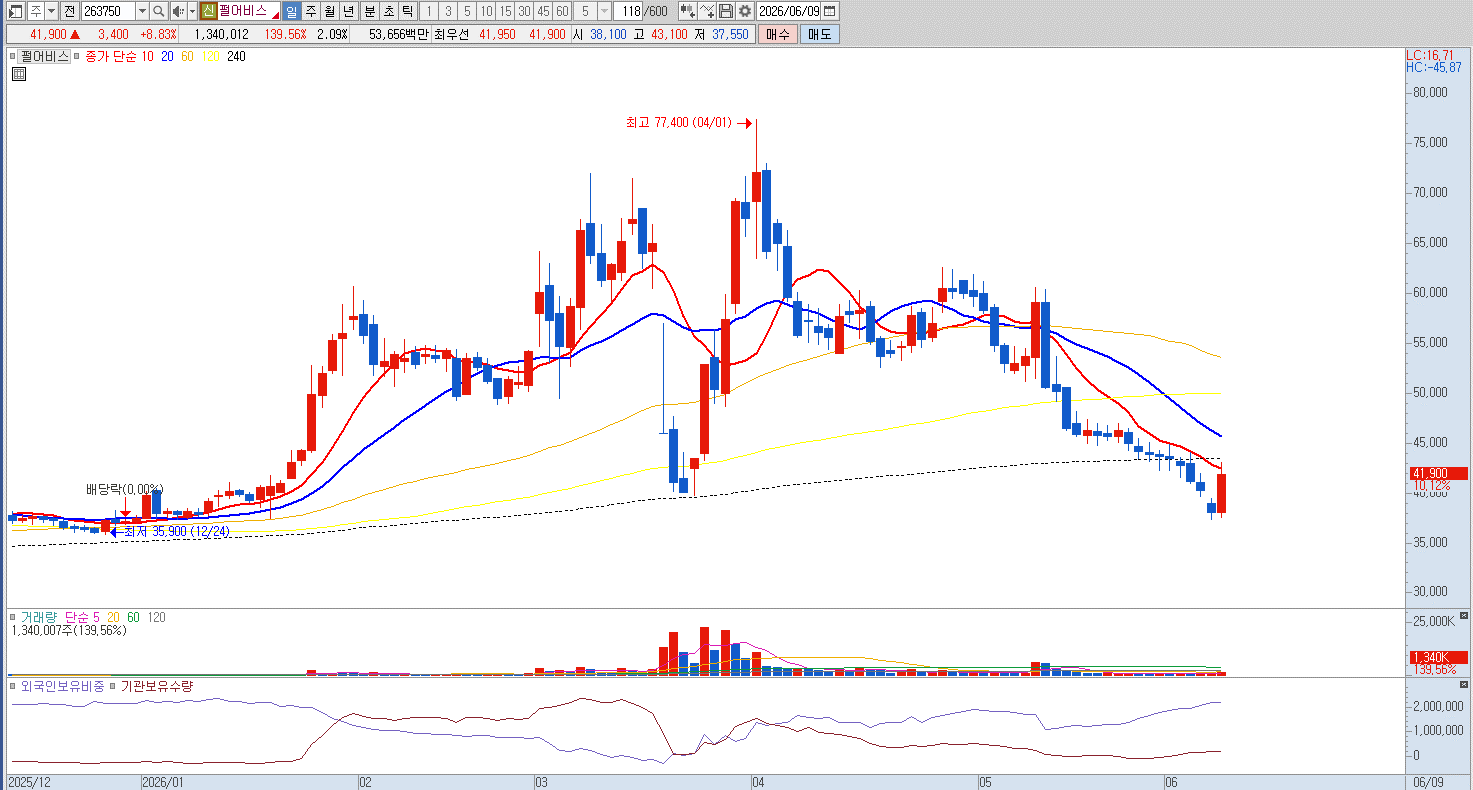1473x790 pixels.
Task: Toggle the daily (일) period button
Action: click(291, 11)
